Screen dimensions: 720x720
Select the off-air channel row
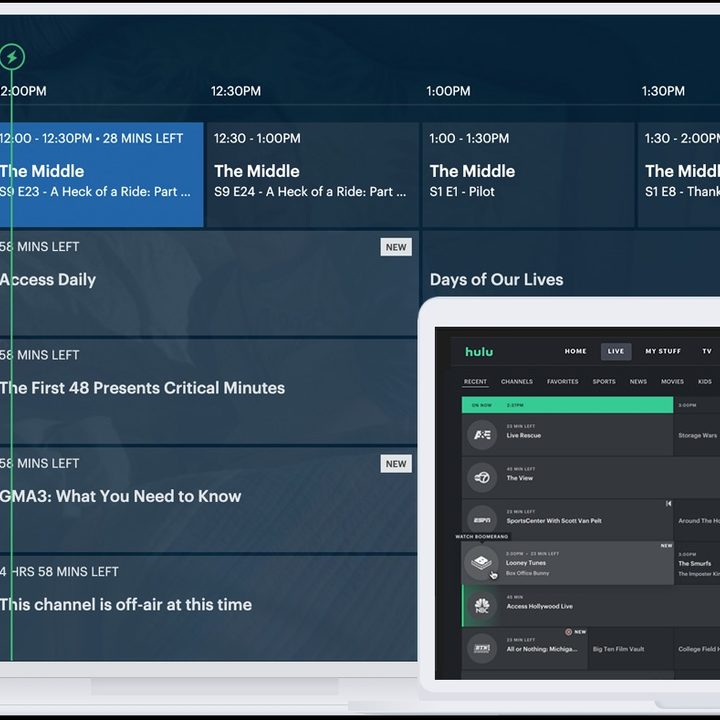tap(208, 608)
